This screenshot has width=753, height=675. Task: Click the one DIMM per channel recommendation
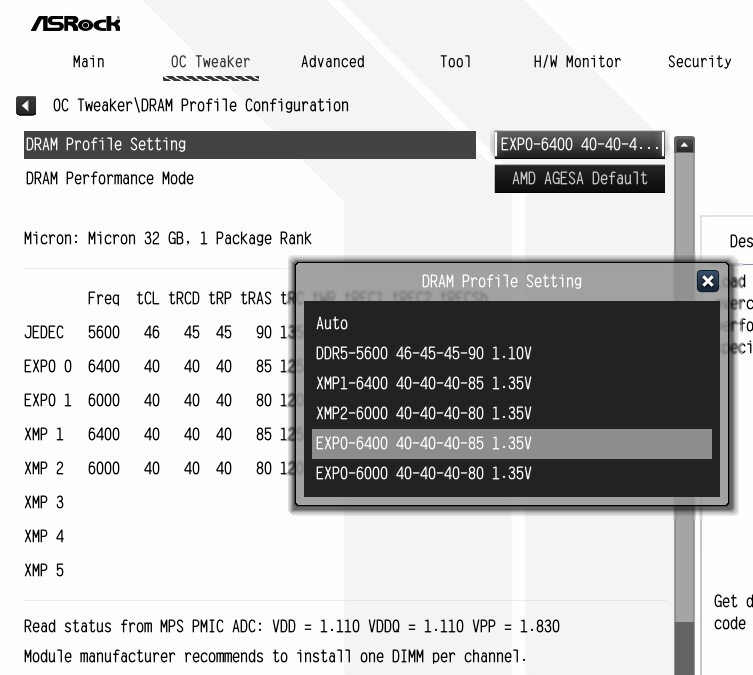(275, 656)
